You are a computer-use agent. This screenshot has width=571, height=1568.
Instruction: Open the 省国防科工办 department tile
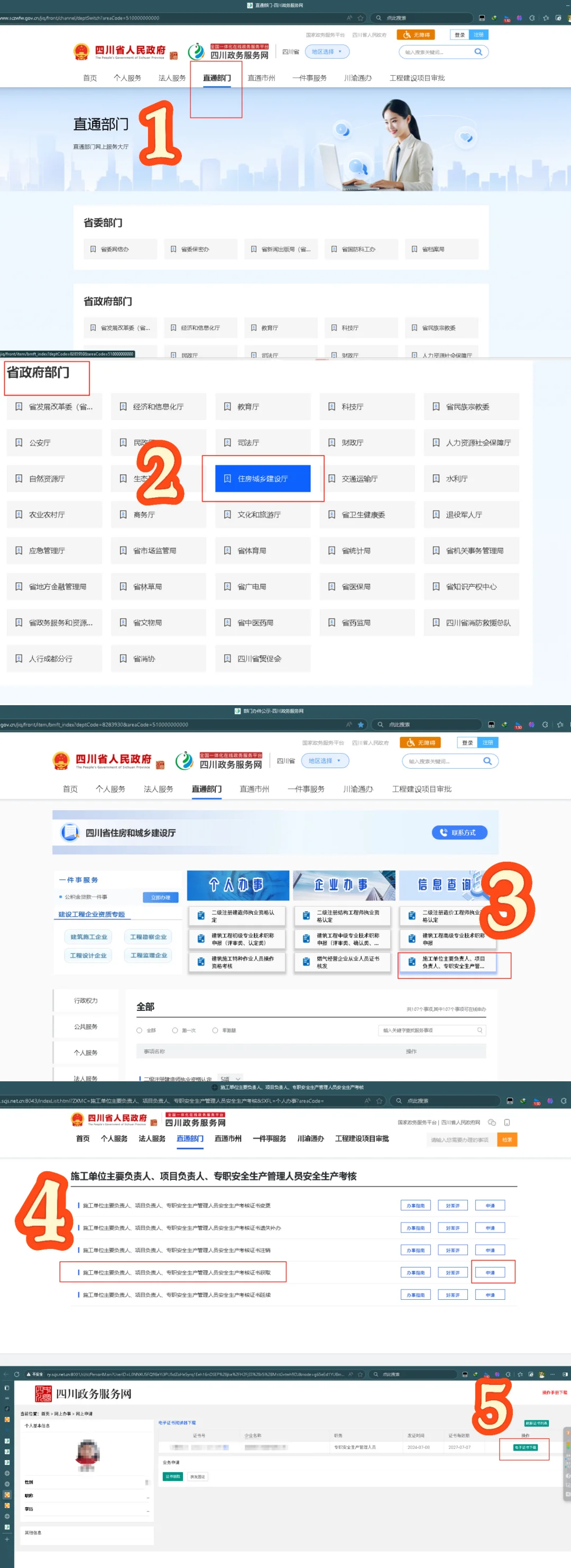[361, 249]
